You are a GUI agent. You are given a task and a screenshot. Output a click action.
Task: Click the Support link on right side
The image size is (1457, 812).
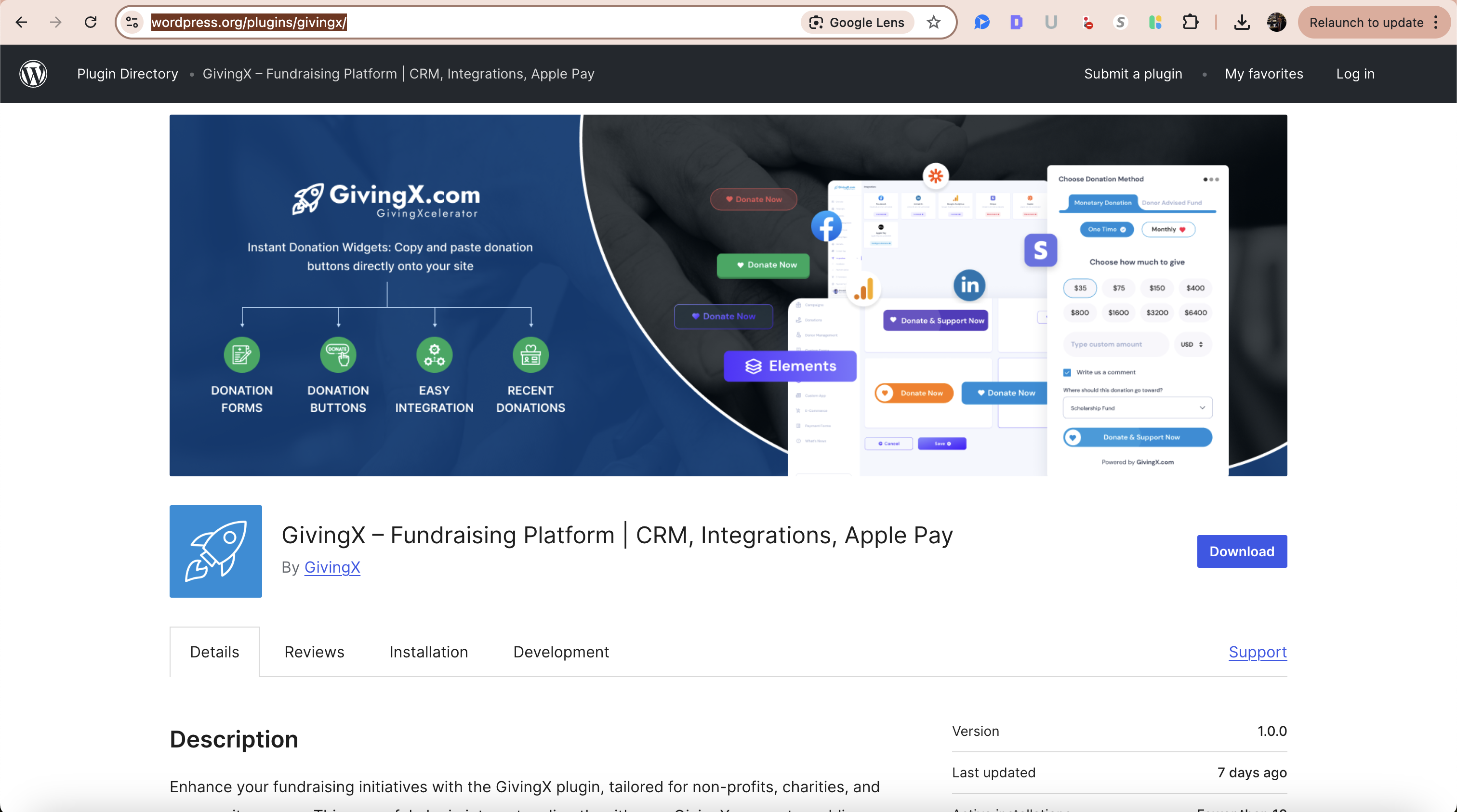(x=1258, y=652)
